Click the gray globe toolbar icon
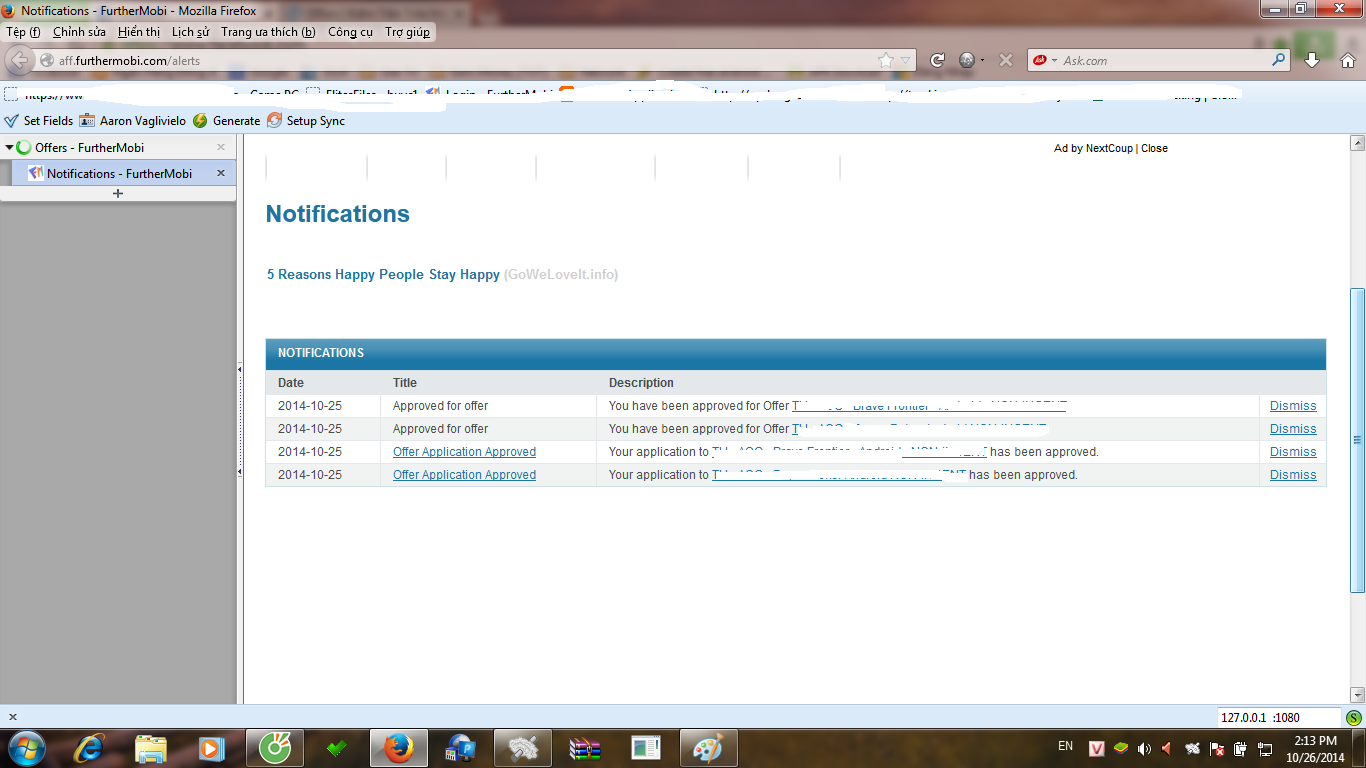The height and width of the screenshot is (768, 1366). 966,60
